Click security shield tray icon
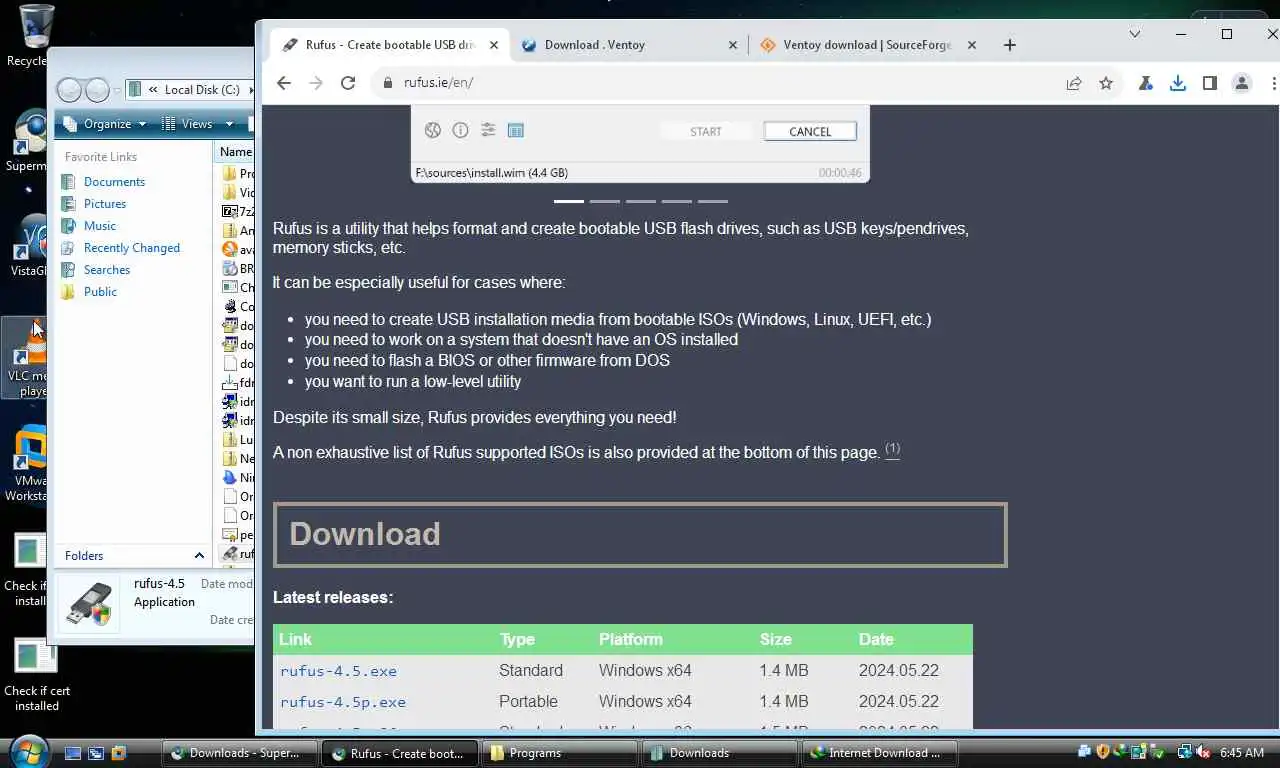The height and width of the screenshot is (768, 1280). tap(1104, 752)
